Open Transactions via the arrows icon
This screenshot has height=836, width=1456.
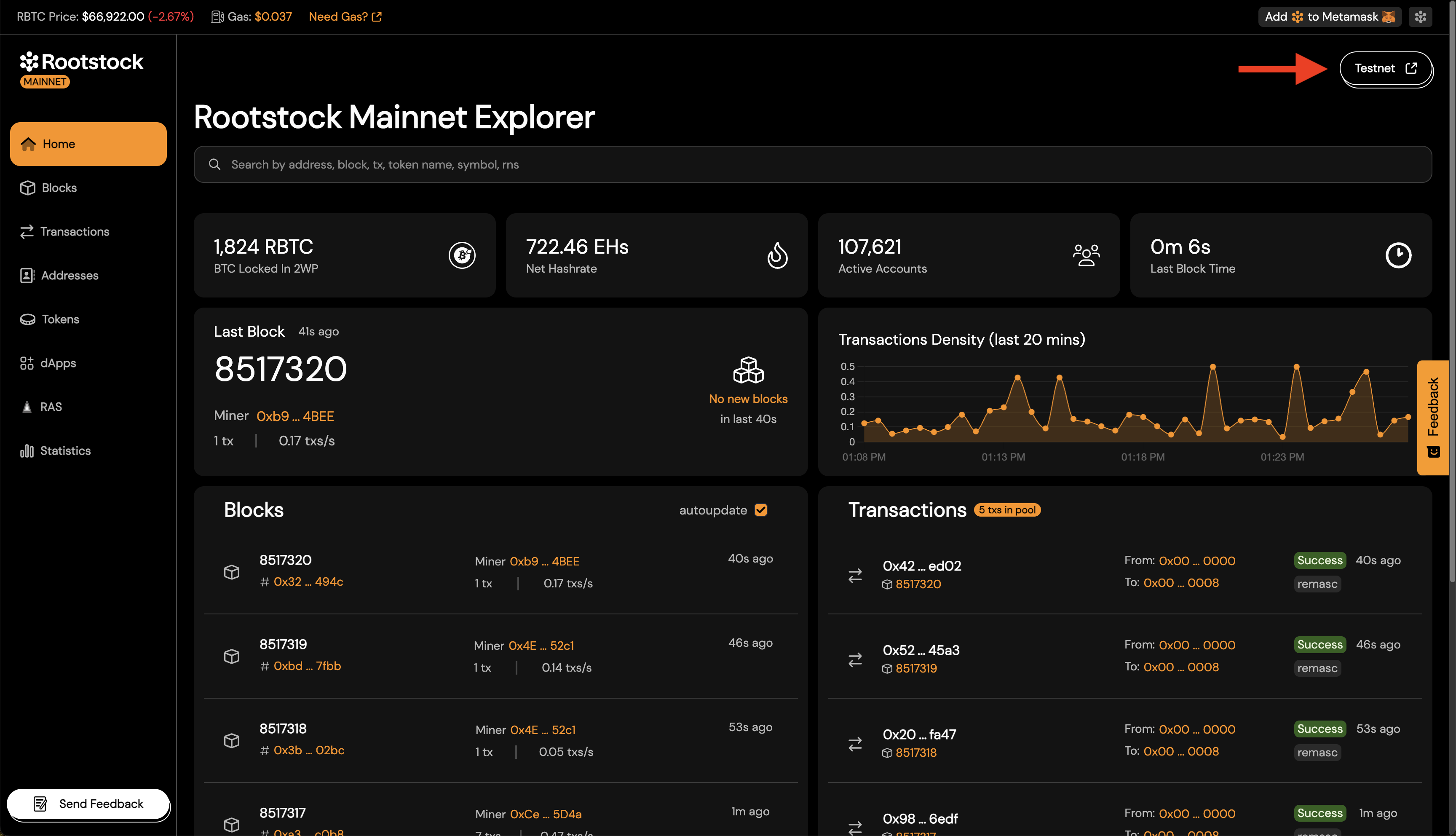27,231
